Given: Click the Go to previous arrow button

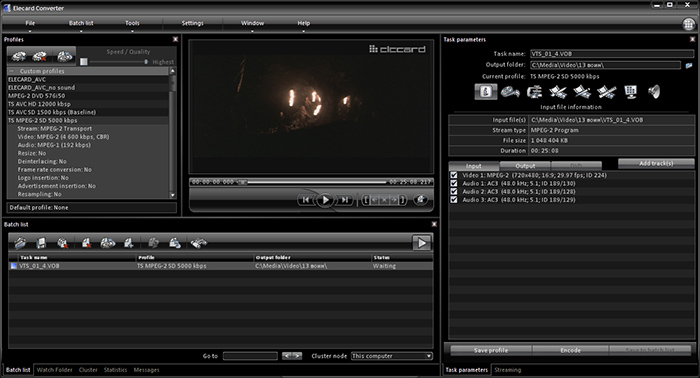Looking at the screenshot, I should [x=287, y=356].
